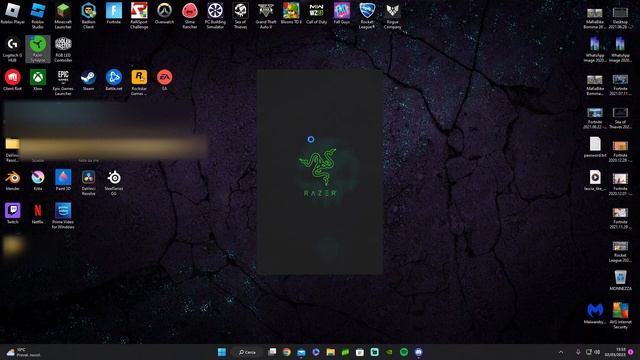
Task: Open File Explorer from taskbar
Action: 330,352
